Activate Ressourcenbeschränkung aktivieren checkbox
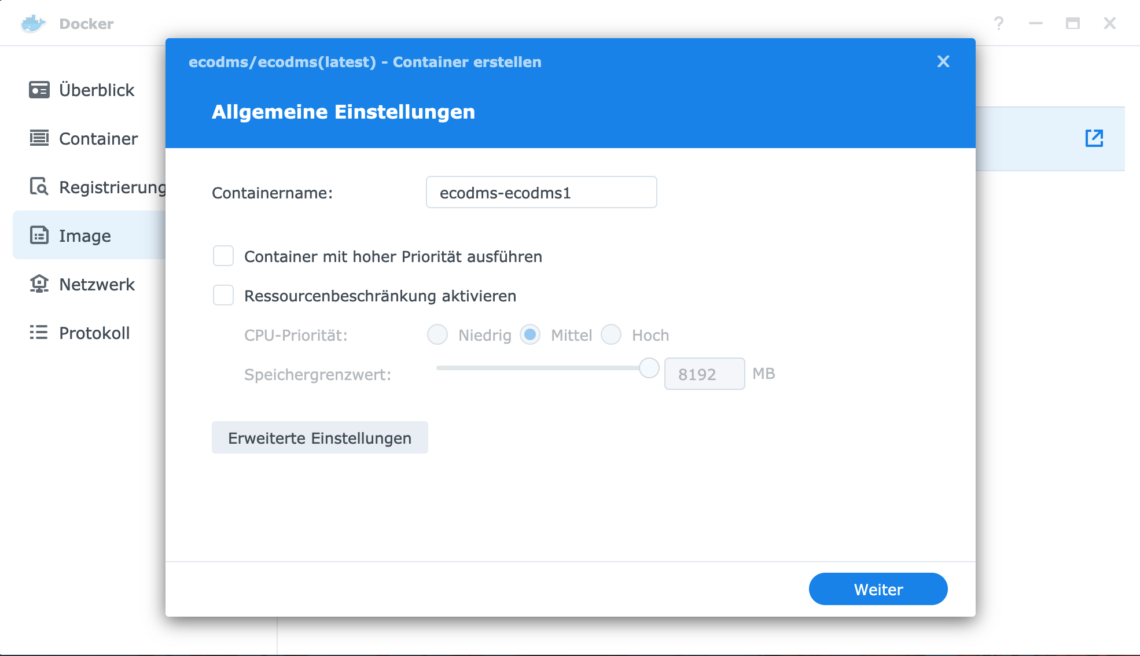1140x656 pixels. click(223, 296)
